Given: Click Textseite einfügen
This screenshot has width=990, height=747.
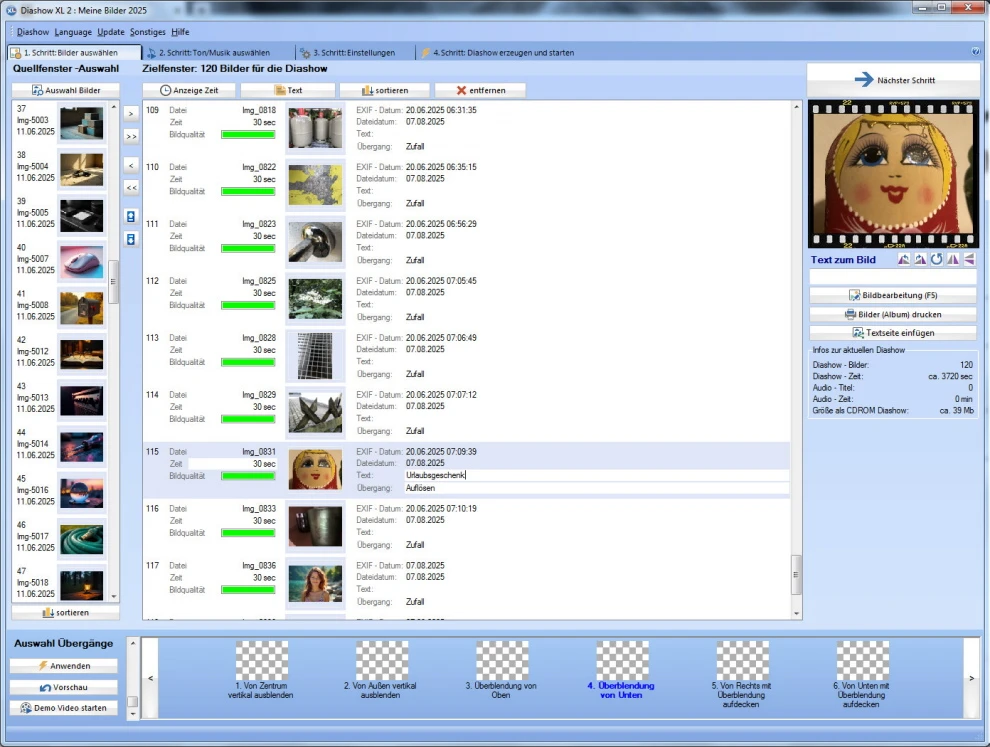Looking at the screenshot, I should coord(893,333).
